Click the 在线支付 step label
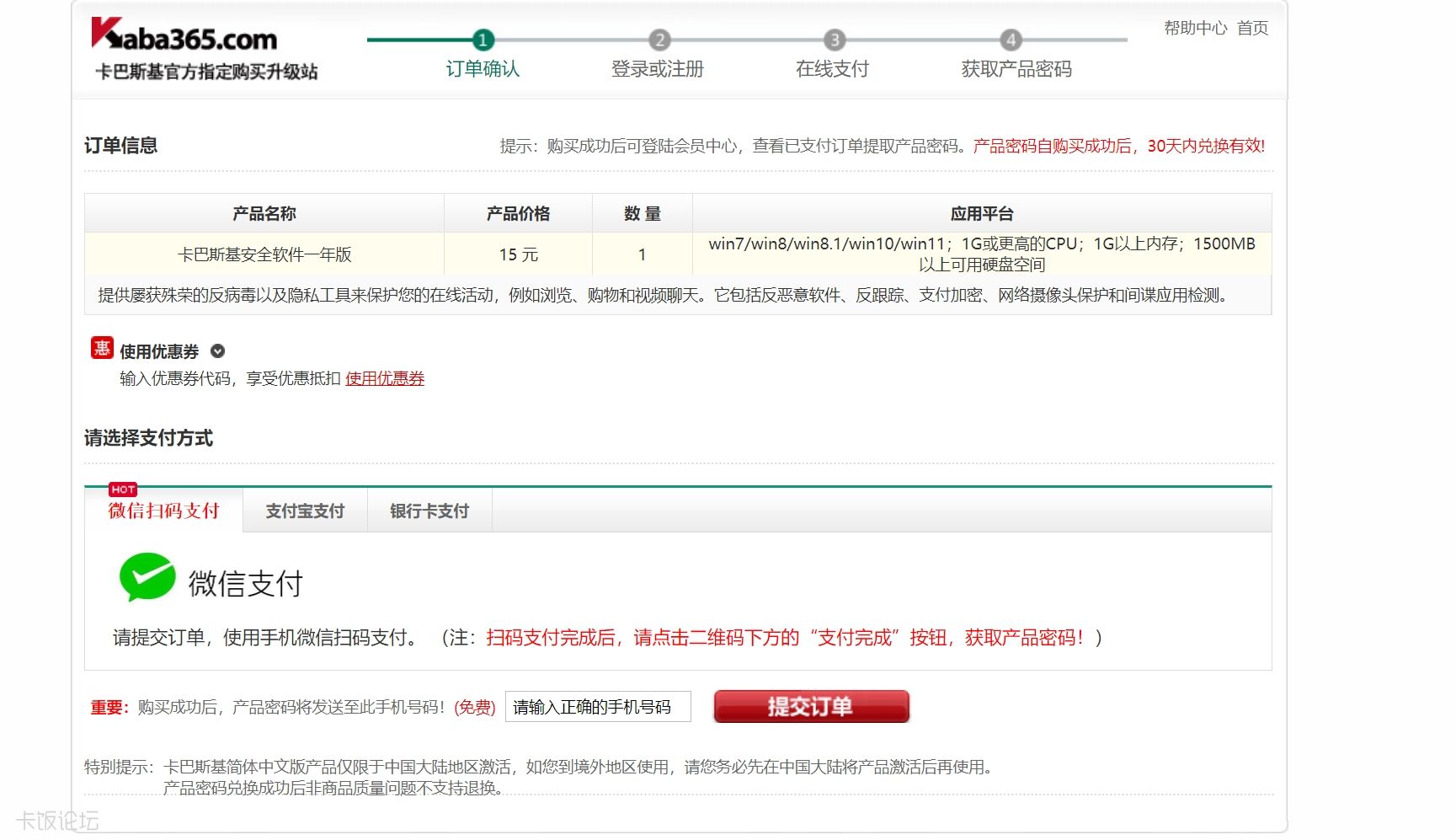The height and width of the screenshot is (840, 1456). click(833, 69)
